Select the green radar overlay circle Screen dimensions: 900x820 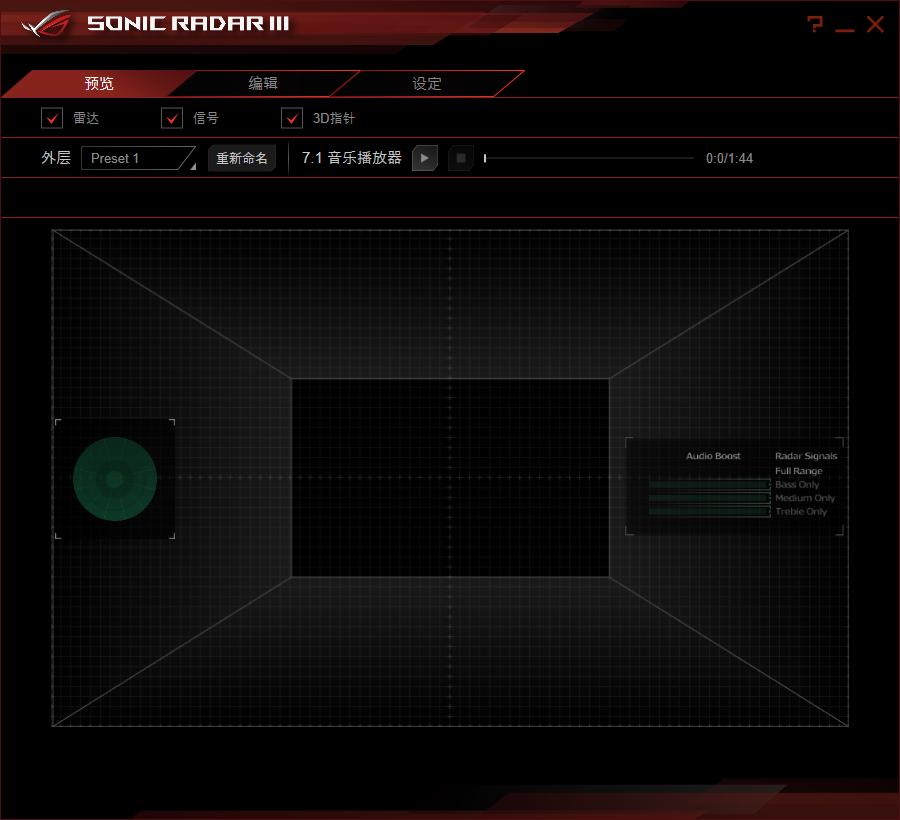(x=115, y=479)
